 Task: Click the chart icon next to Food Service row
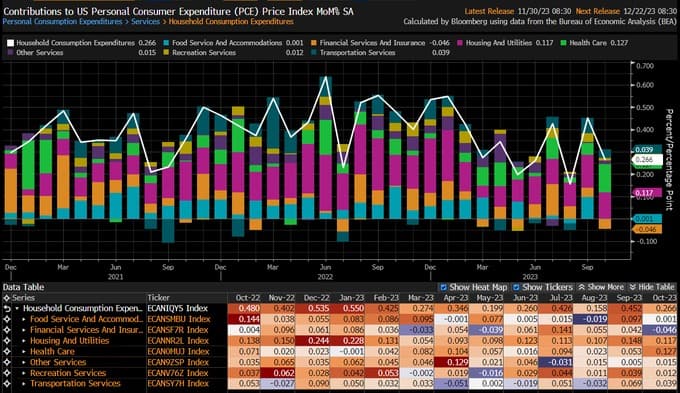pos(7,319)
